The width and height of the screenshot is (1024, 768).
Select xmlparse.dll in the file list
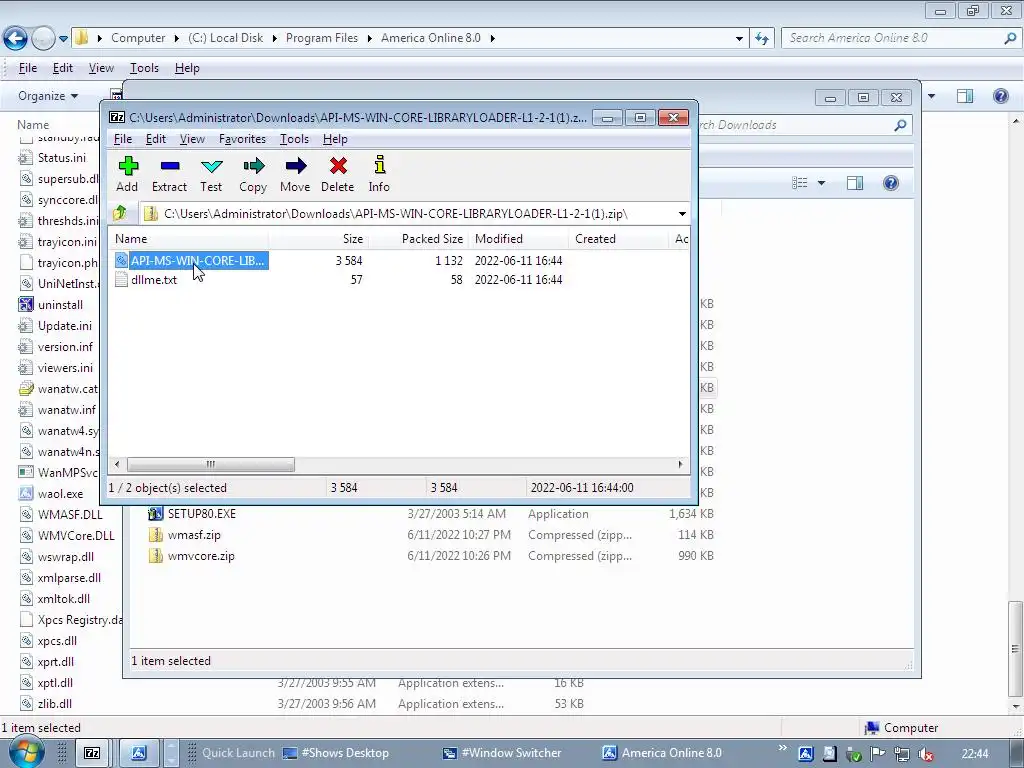(59, 578)
